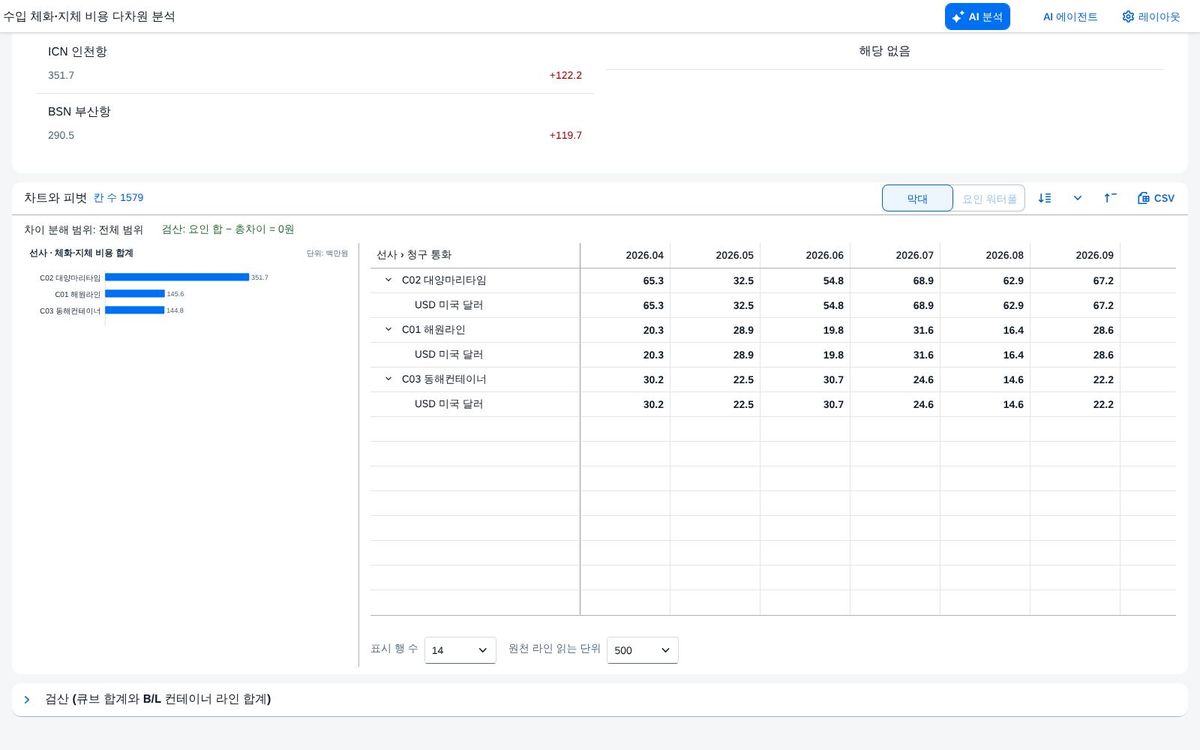Image resolution: width=1200 pixels, height=750 pixels.
Task: Click the 칸 수 1579 label
Action: [118, 198]
